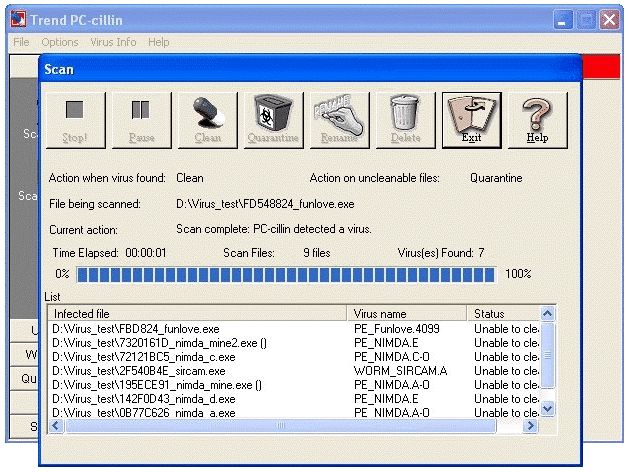The image size is (629, 472).
Task: Click the Delete trash can icon
Action: tap(405, 120)
